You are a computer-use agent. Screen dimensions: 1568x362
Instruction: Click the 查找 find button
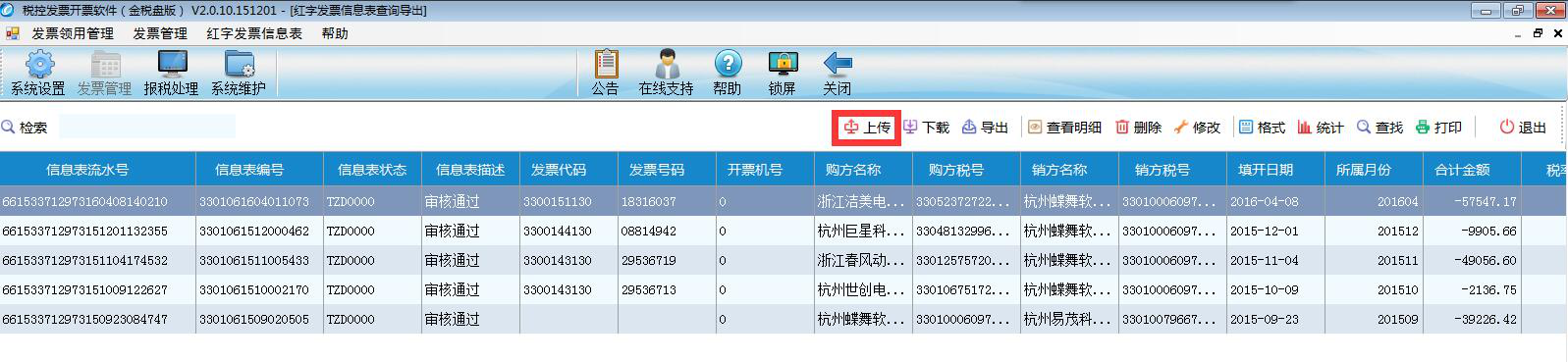coord(1379,128)
